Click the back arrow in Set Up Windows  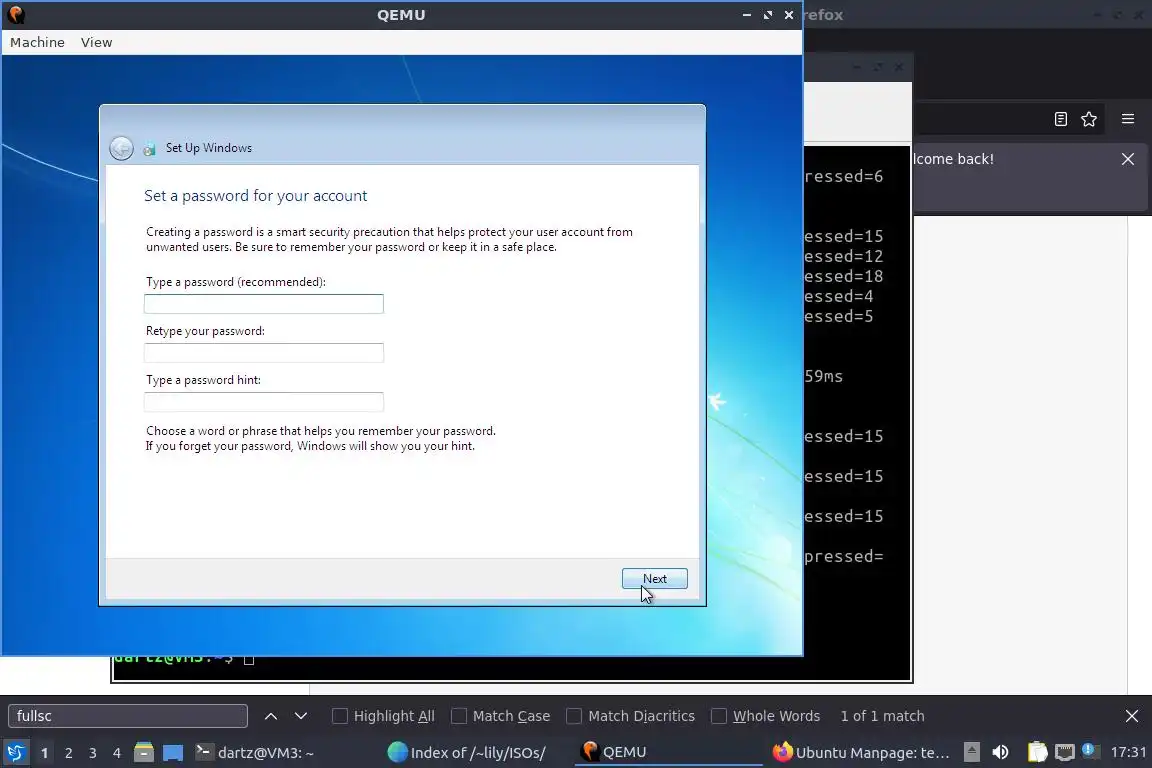coord(121,148)
